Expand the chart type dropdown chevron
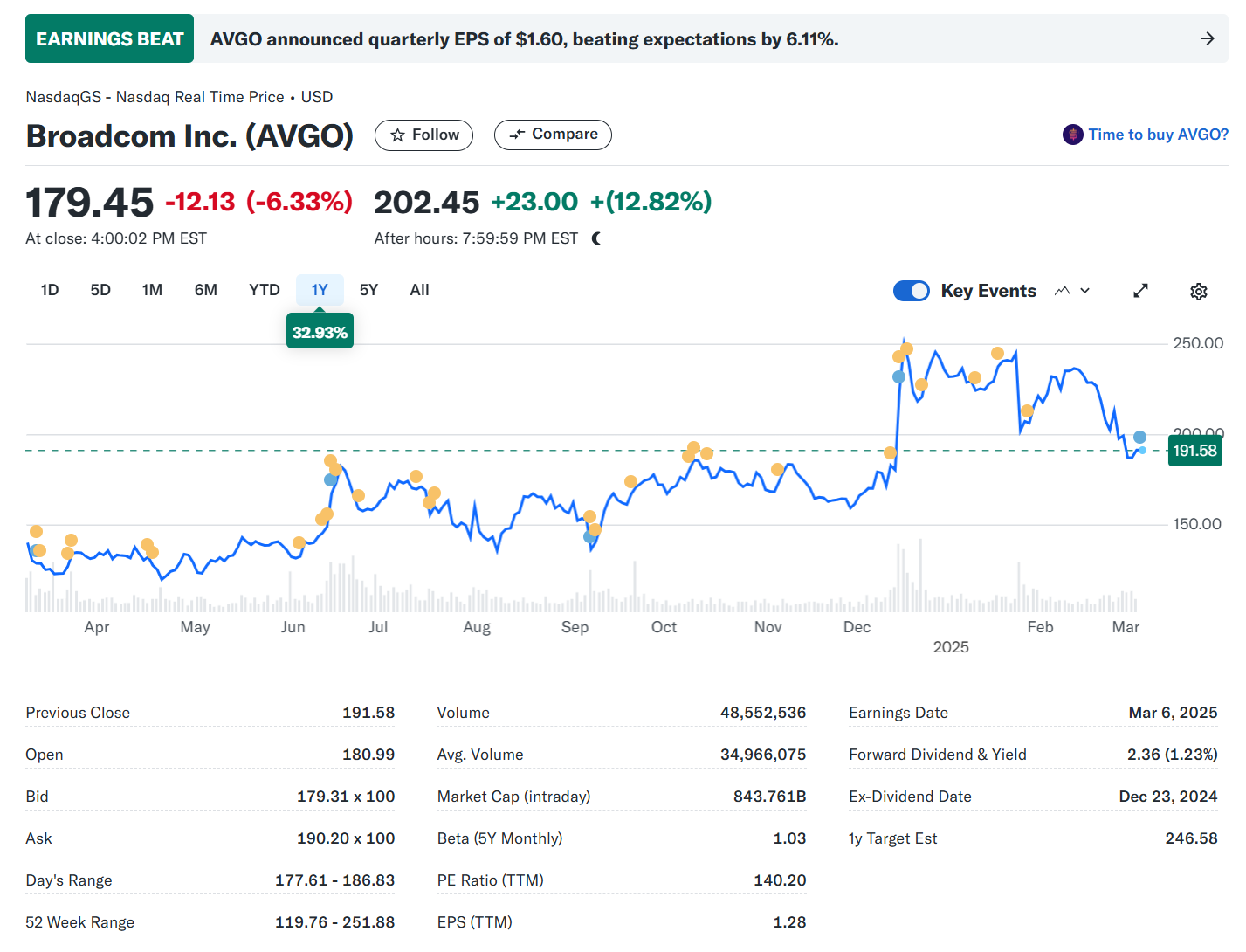 tap(1085, 291)
